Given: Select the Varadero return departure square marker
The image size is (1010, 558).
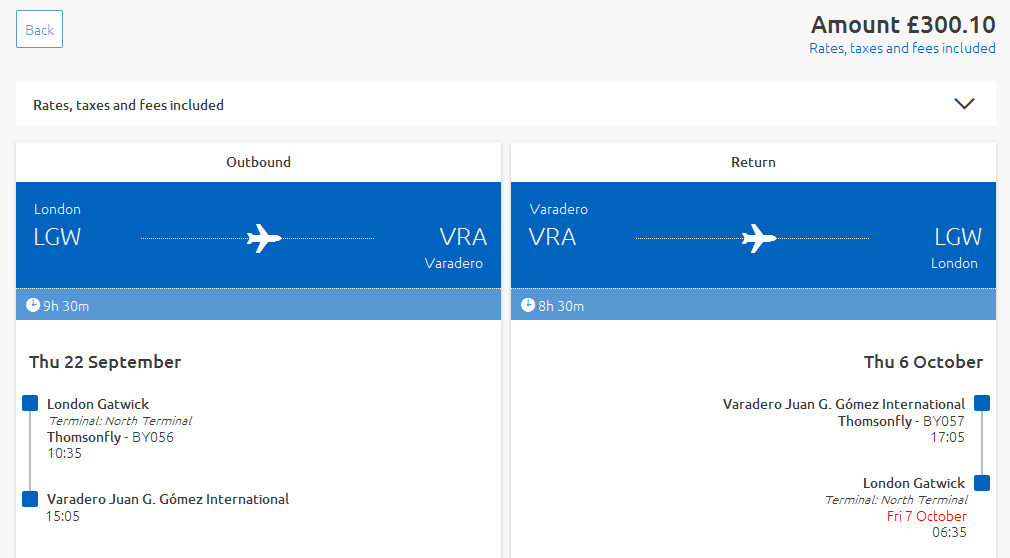Looking at the screenshot, I should click(x=982, y=403).
